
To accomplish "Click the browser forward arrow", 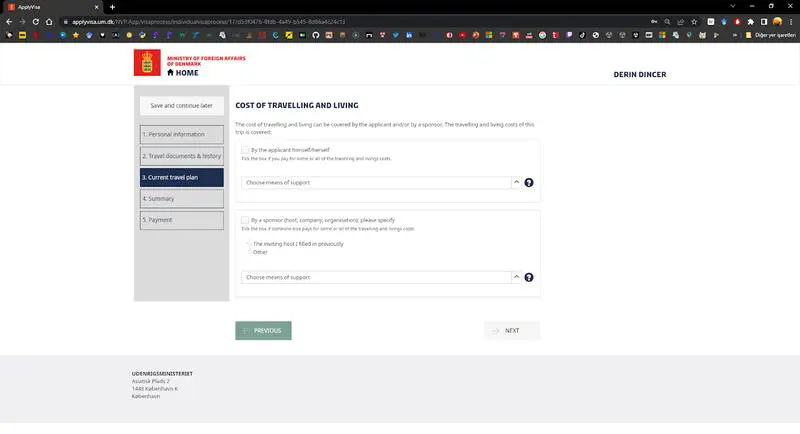I will [22, 22].
